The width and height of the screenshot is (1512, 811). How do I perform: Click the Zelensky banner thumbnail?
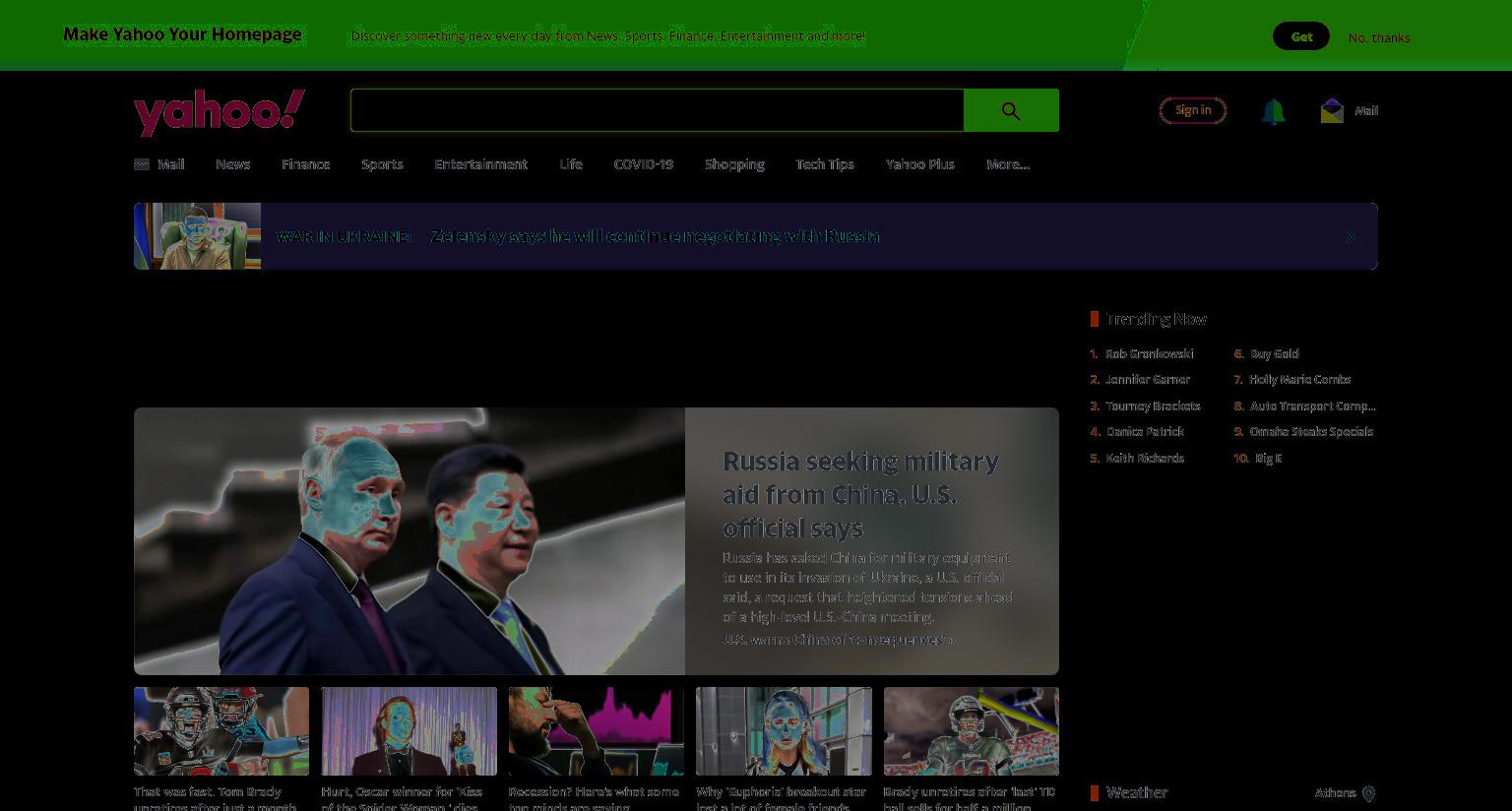[197, 236]
